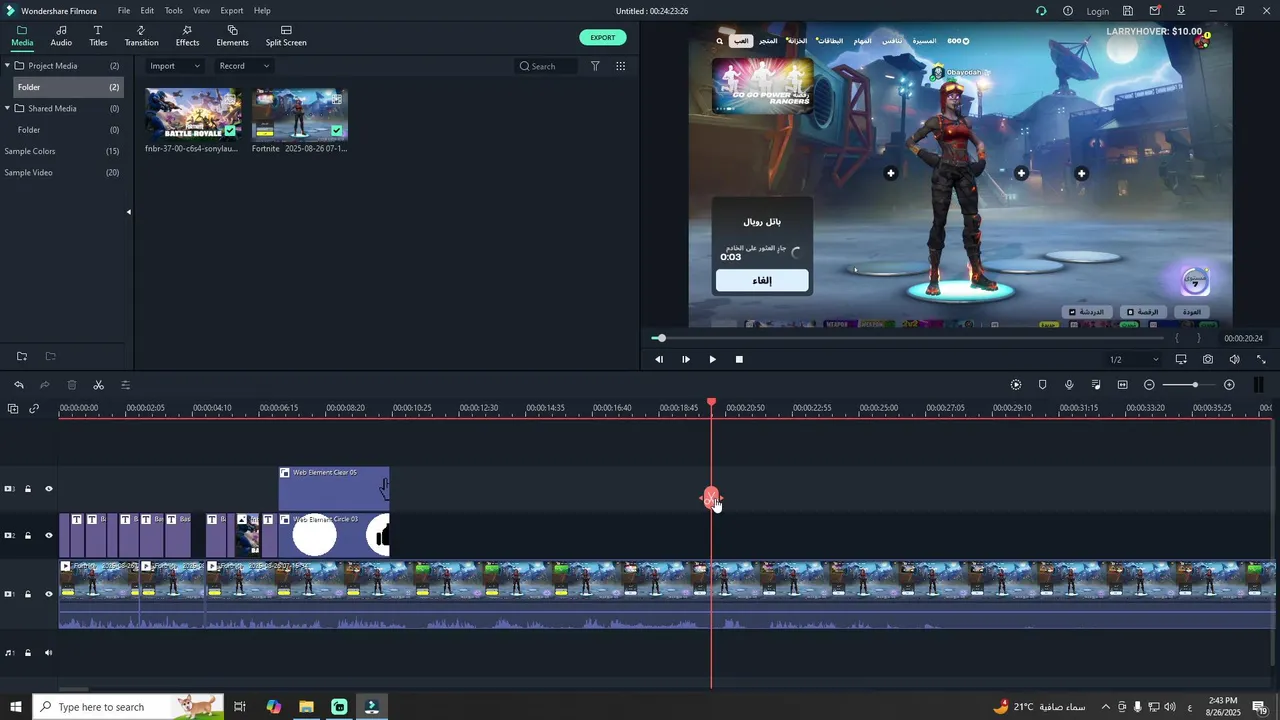This screenshot has width=1280, height=720.
Task: Switch media view with grid icon
Action: tap(620, 66)
